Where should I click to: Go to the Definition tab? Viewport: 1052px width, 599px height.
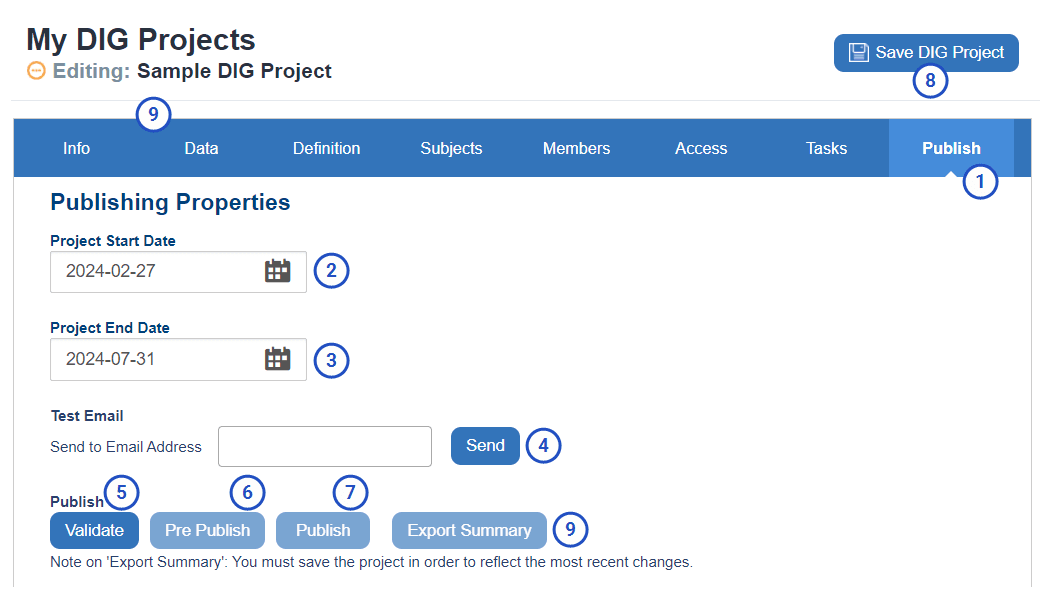tap(326, 148)
